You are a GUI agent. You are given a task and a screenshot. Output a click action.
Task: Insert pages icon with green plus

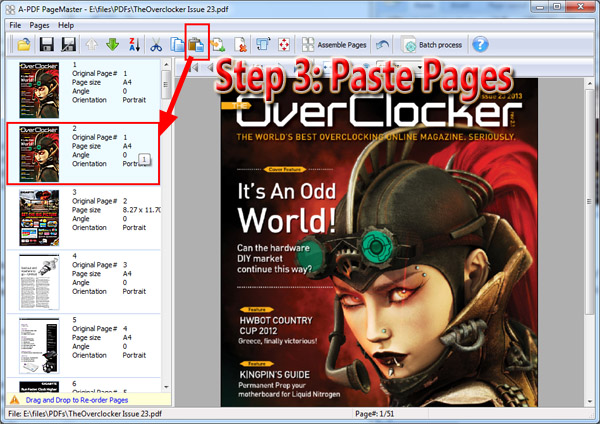pos(218,45)
